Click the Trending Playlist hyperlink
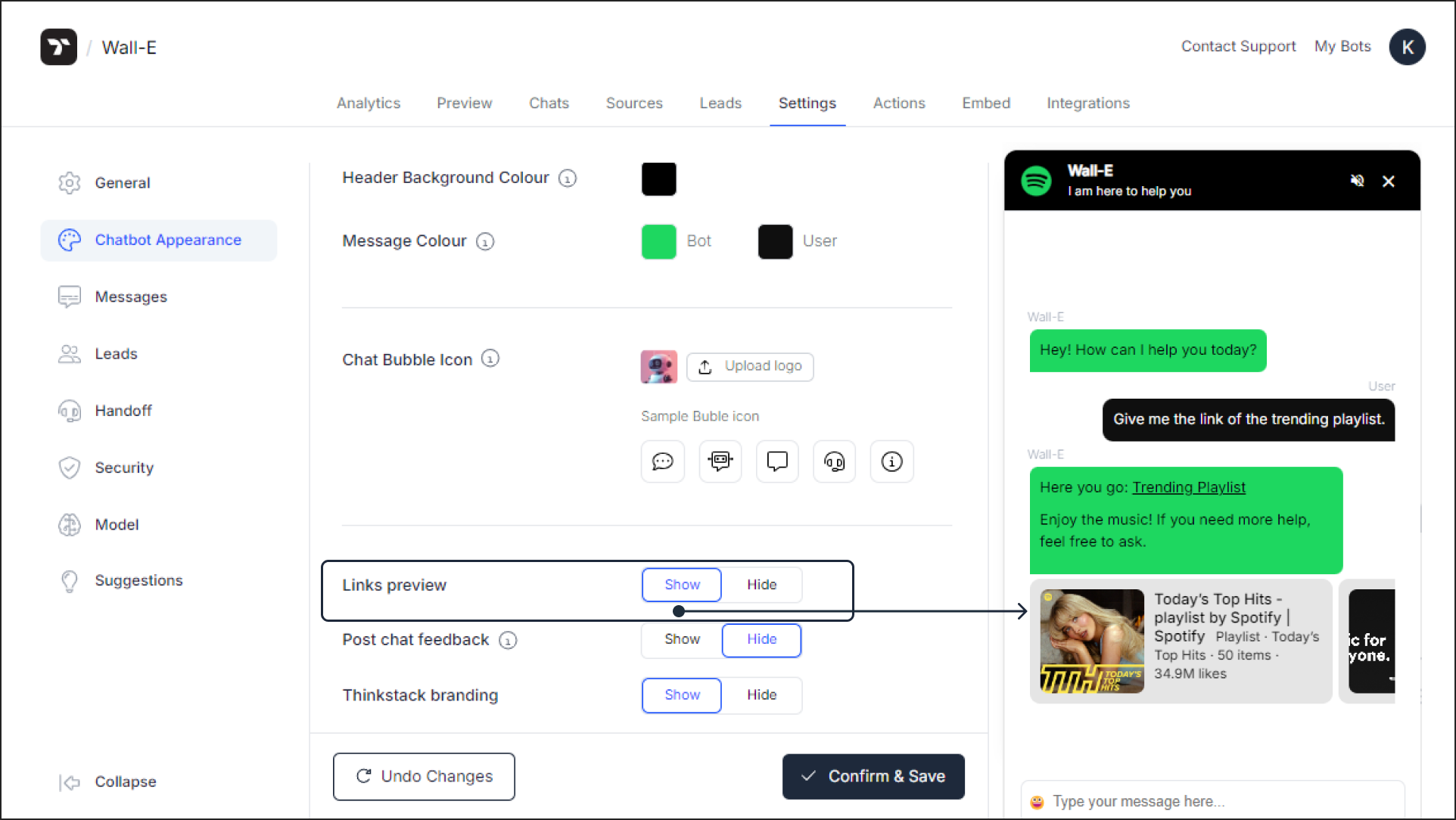This screenshot has width=1456, height=820. [1189, 487]
